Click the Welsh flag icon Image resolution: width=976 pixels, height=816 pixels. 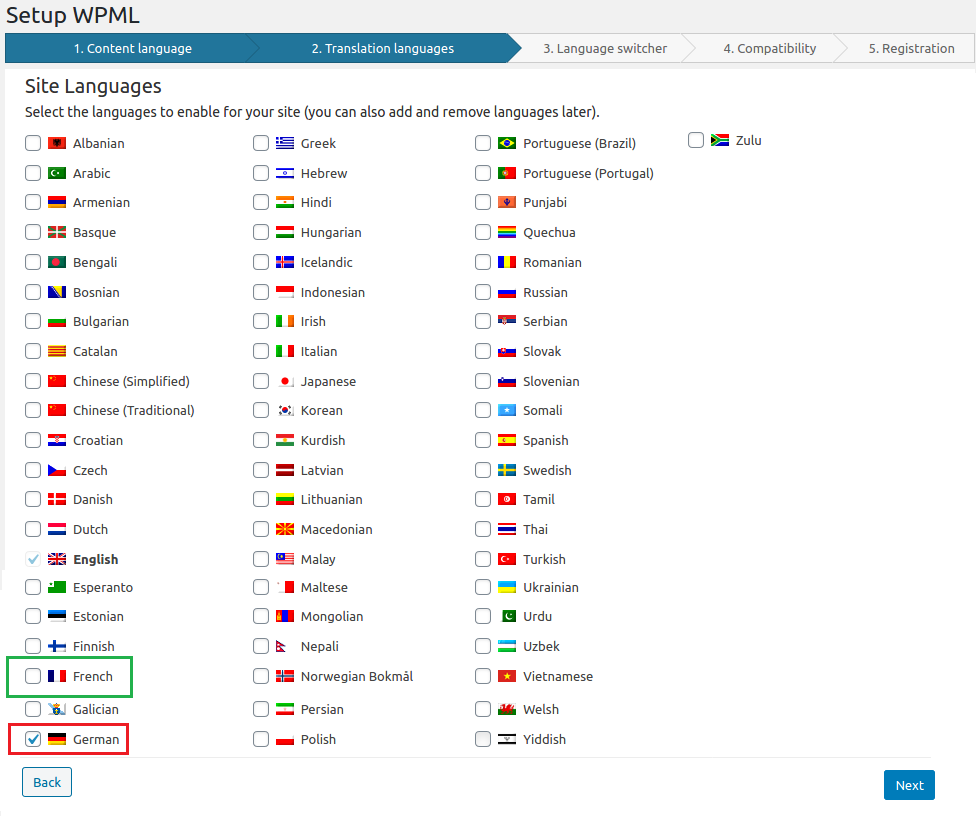508,710
